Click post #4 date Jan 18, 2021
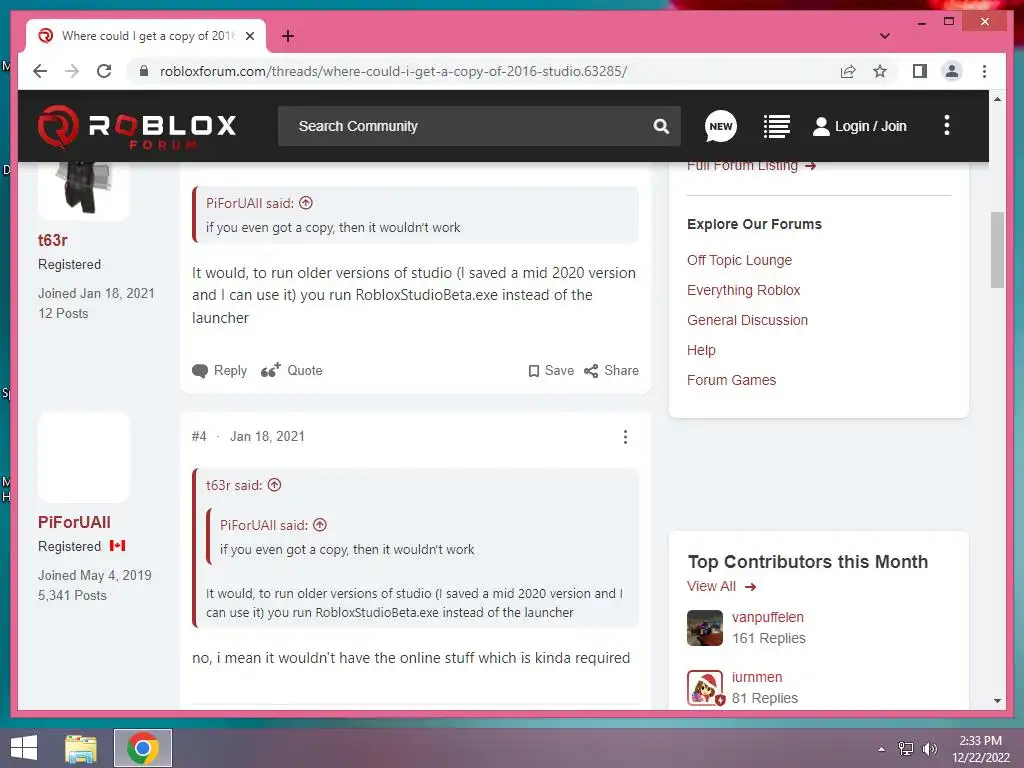 coord(267,436)
